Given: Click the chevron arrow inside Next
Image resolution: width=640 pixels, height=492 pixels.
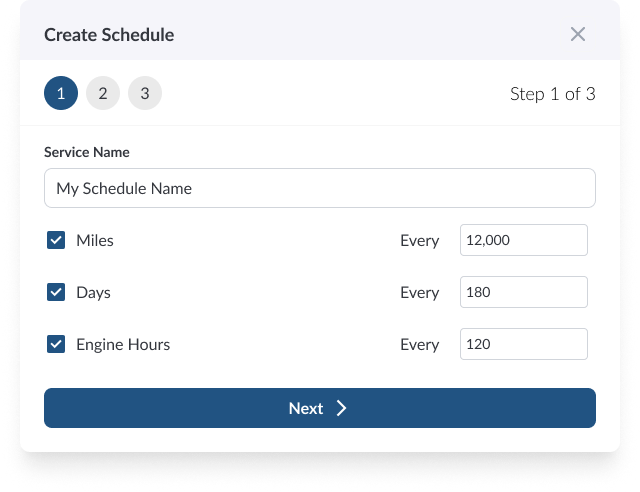Looking at the screenshot, I should point(341,408).
